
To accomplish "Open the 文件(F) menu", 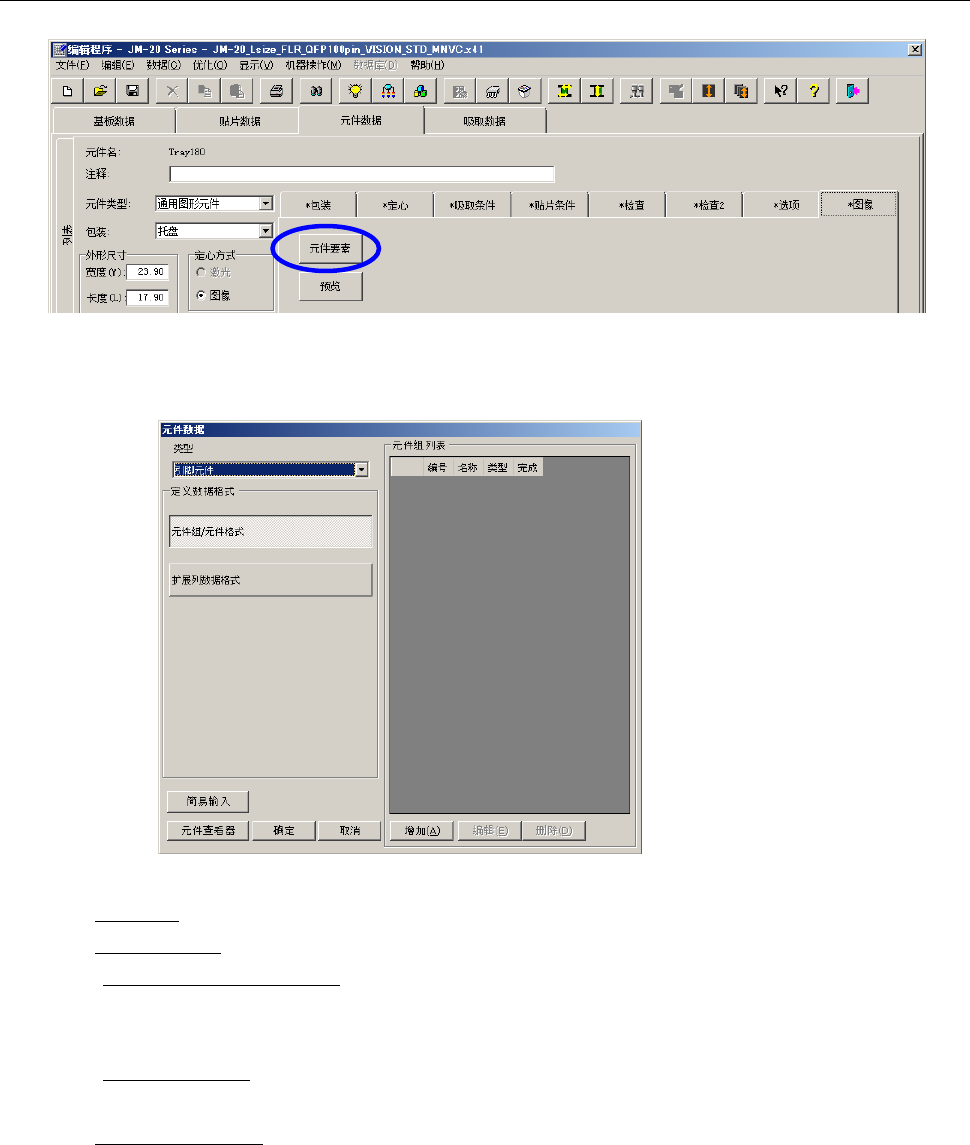I will tap(72, 65).
